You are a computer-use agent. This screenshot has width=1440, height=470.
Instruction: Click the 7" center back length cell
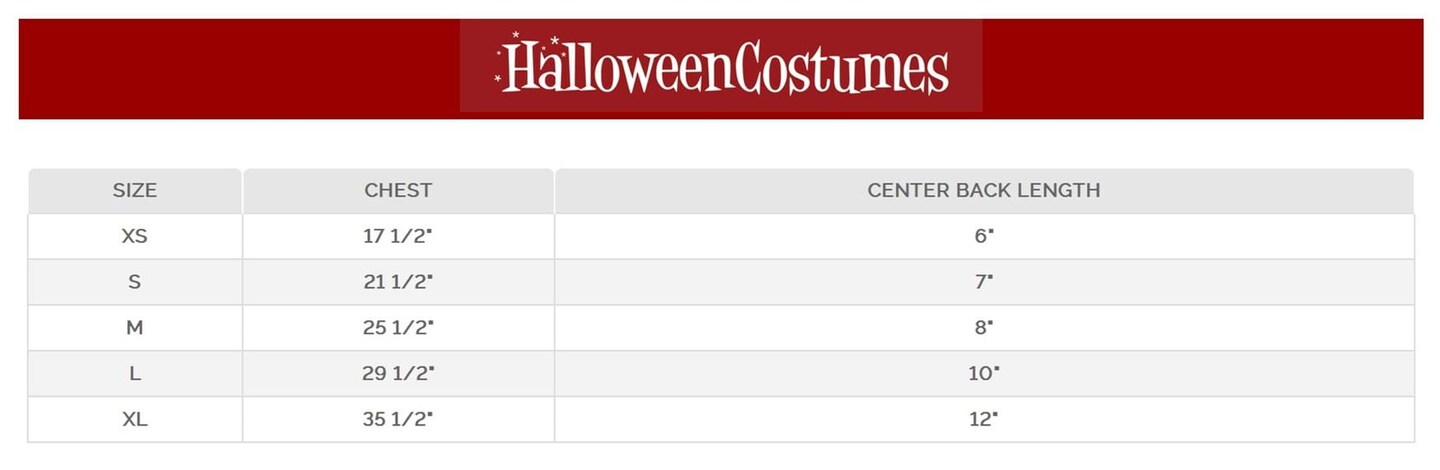(x=984, y=282)
